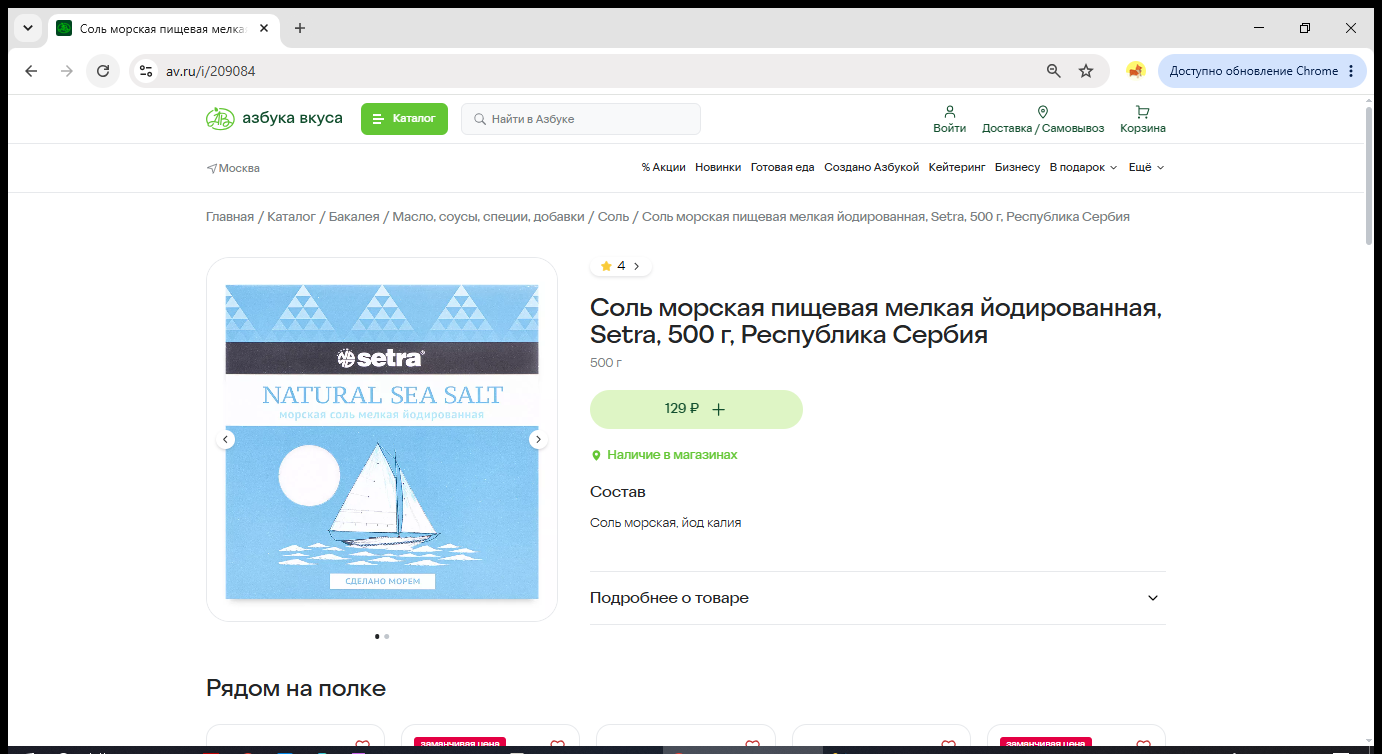Viewport: 1382px width, 754px height.
Task: Click the Setra sea salt product image
Action: [382, 442]
